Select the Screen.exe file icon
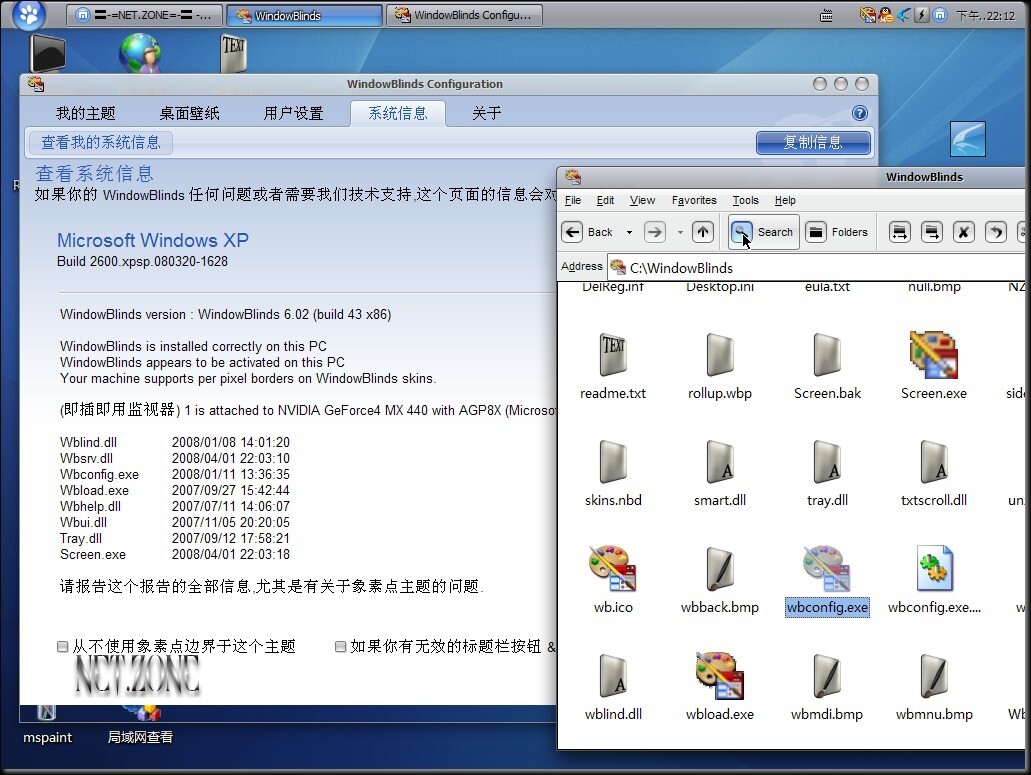This screenshot has width=1031, height=775. tap(933, 355)
